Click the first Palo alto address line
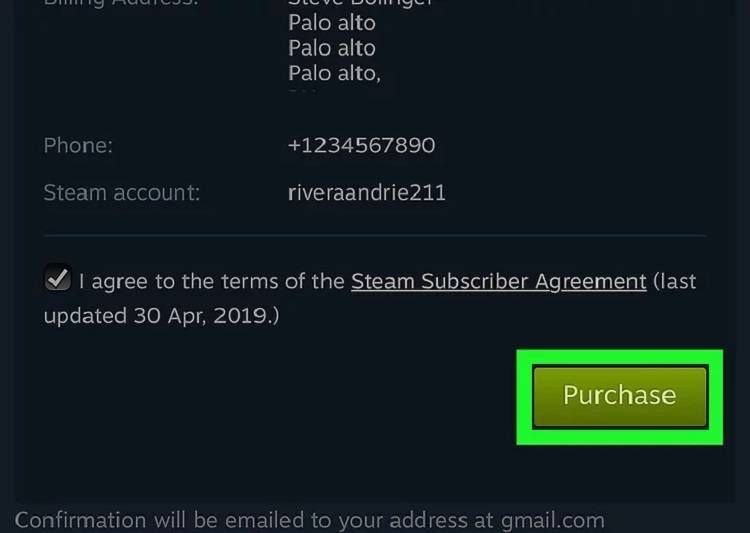Screen dimensions: 750x533 (332, 22)
